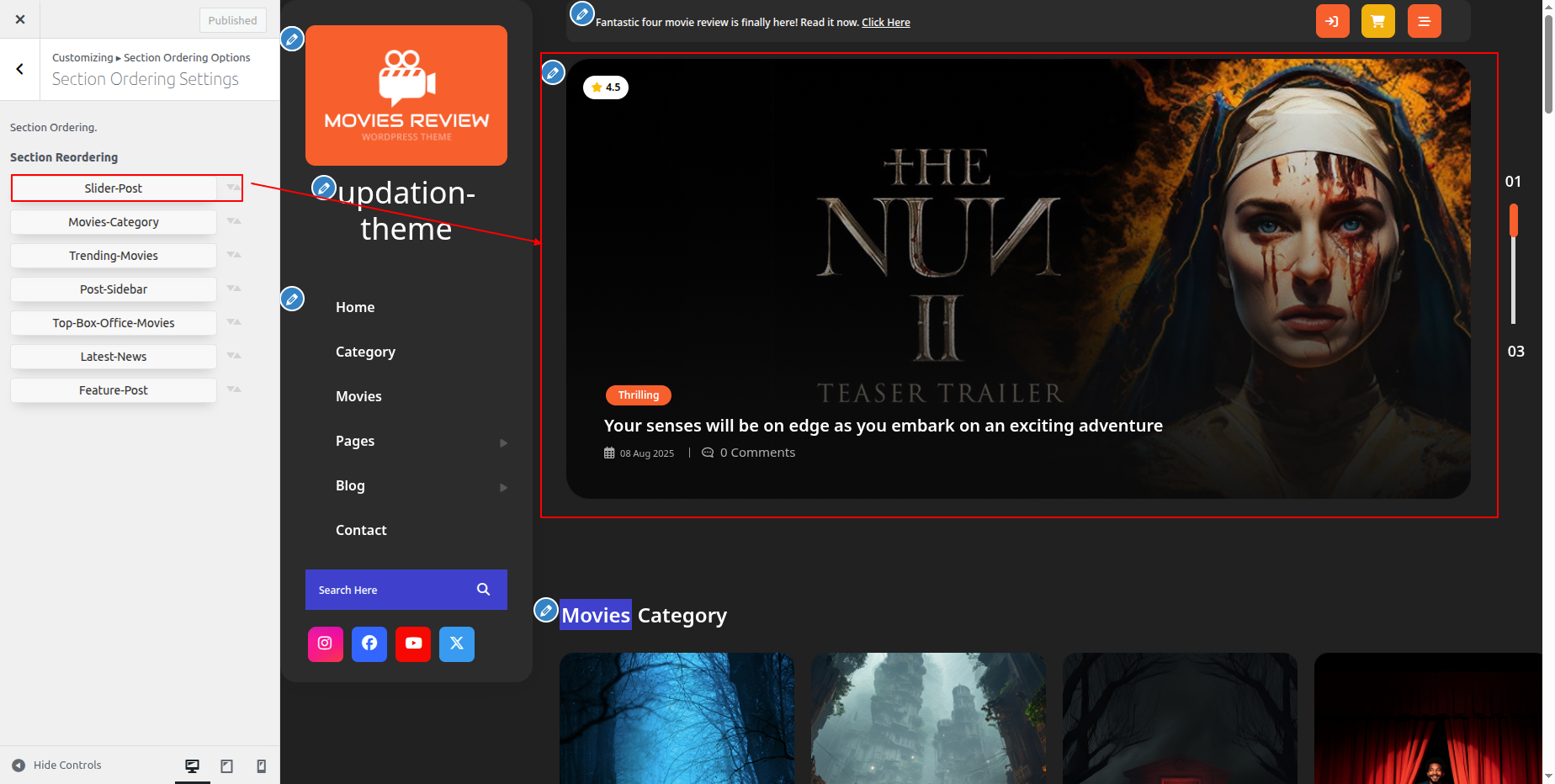Expand the Pages submenu arrow
Screen dimensions: 1555x784
click(x=503, y=442)
